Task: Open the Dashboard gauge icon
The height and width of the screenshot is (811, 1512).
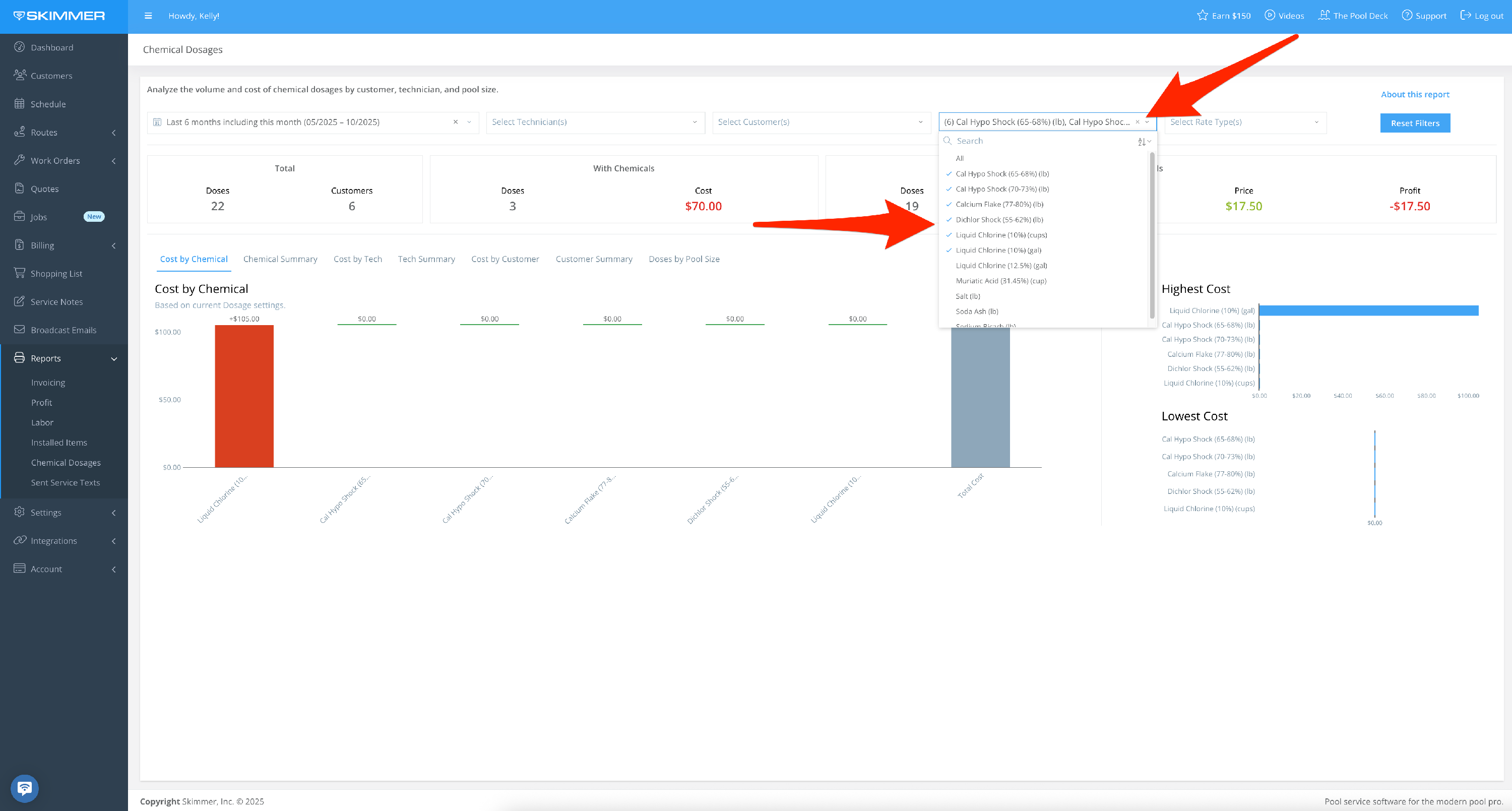Action: pos(19,47)
